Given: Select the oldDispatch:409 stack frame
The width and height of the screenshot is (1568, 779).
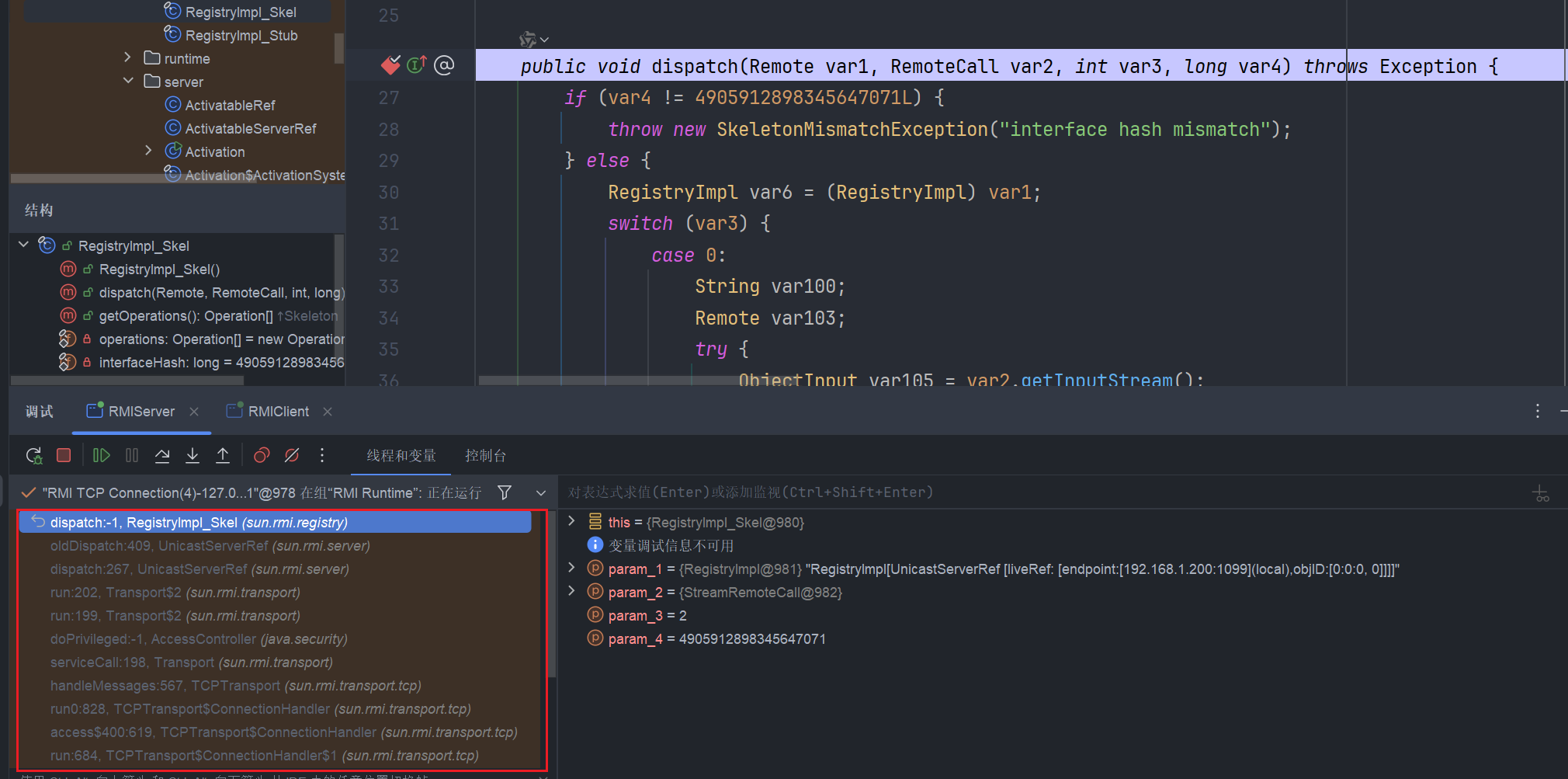Looking at the screenshot, I should (x=210, y=546).
